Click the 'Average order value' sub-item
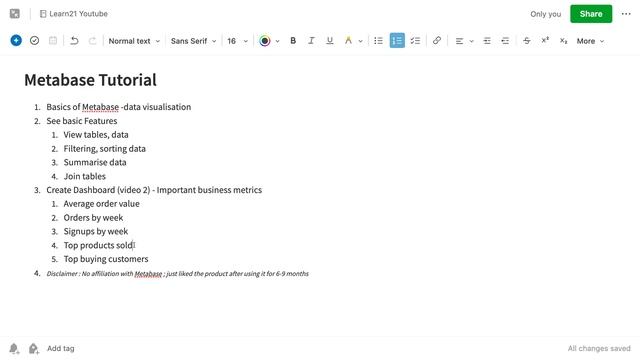 pos(101,204)
